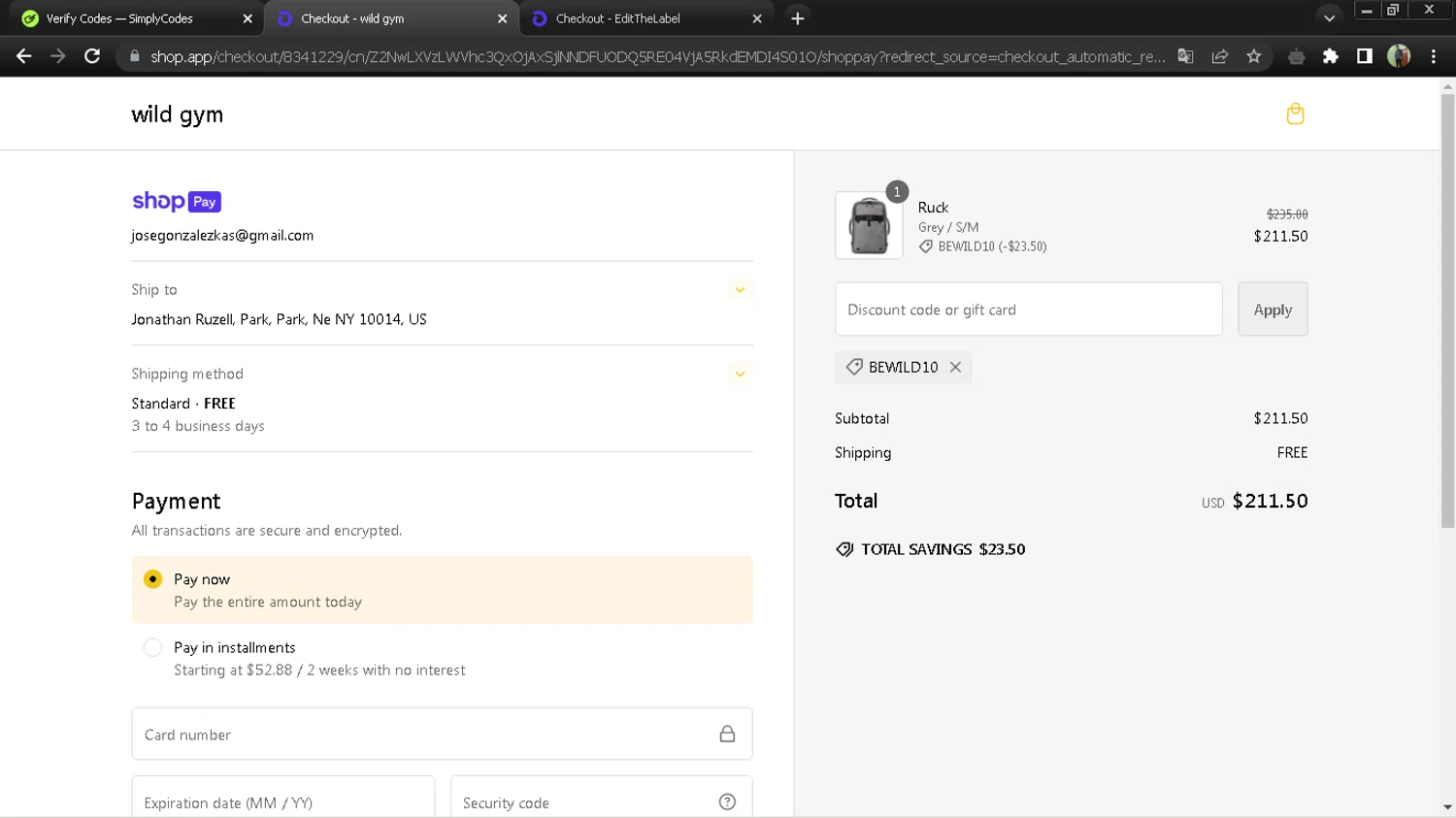Click the Card number field
1456x818 pixels.
tap(442, 735)
